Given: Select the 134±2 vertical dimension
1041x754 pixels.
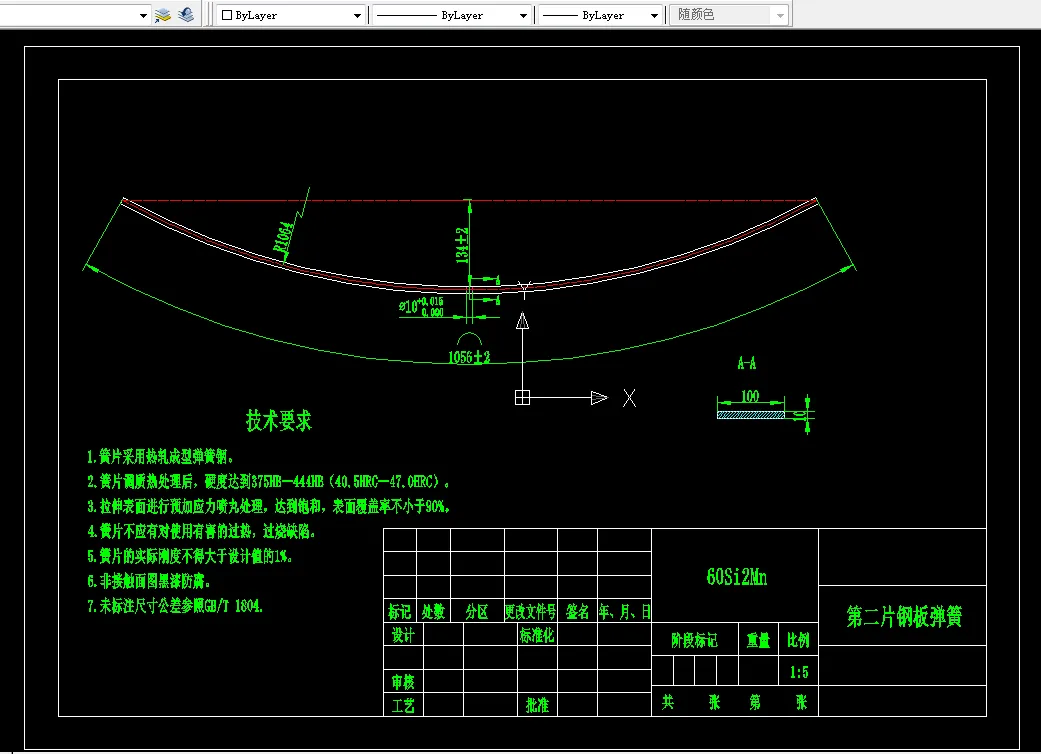Looking at the screenshot, I should pos(462,246).
